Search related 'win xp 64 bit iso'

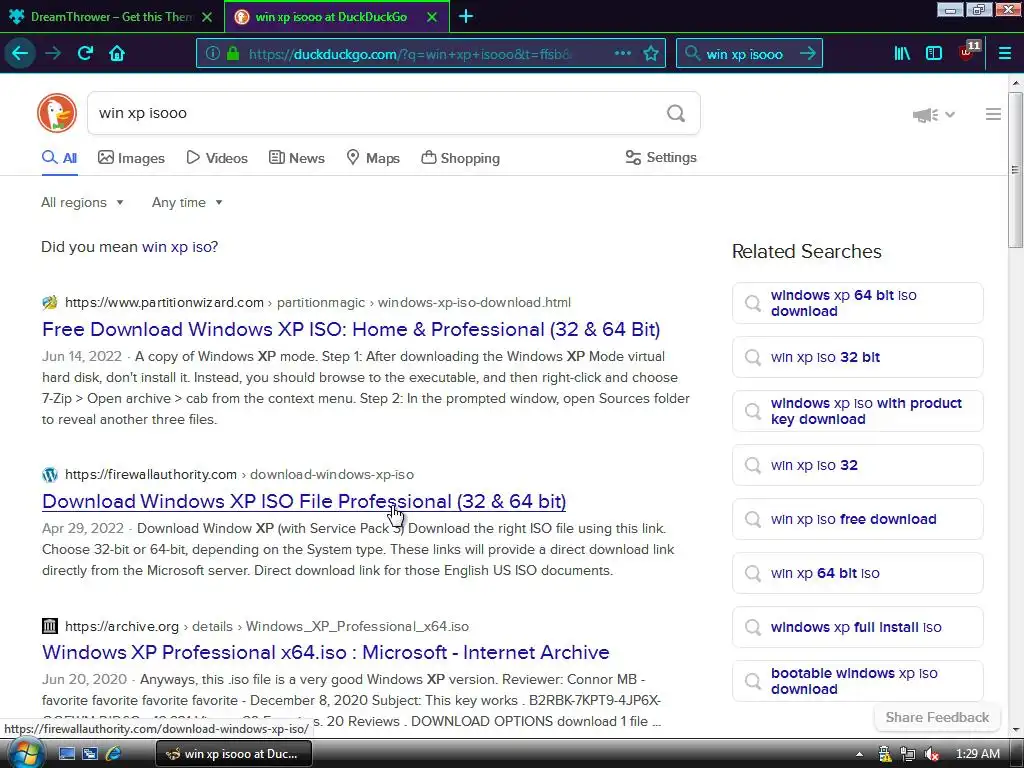click(x=857, y=573)
